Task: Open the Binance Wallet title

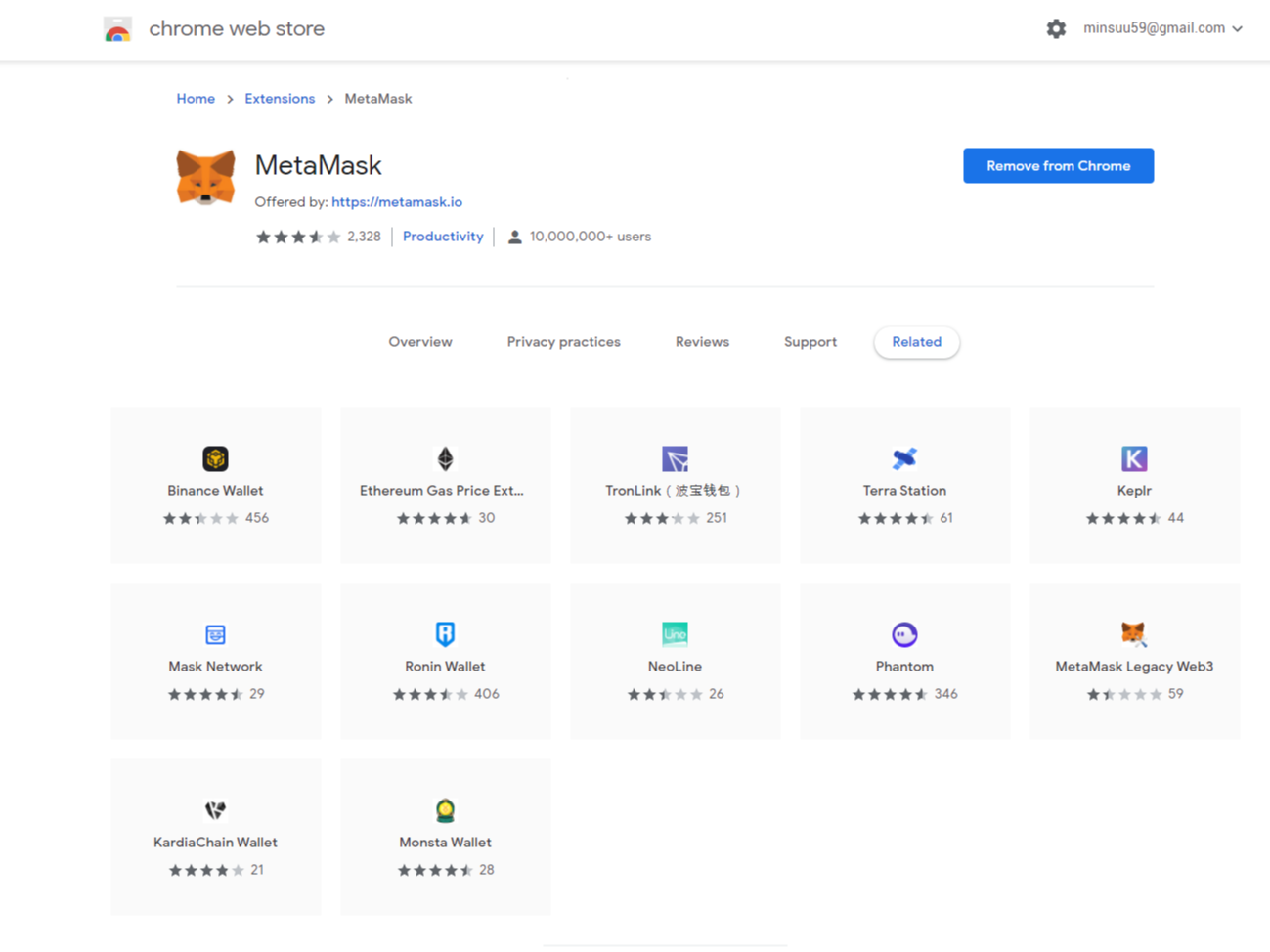Action: pos(215,491)
